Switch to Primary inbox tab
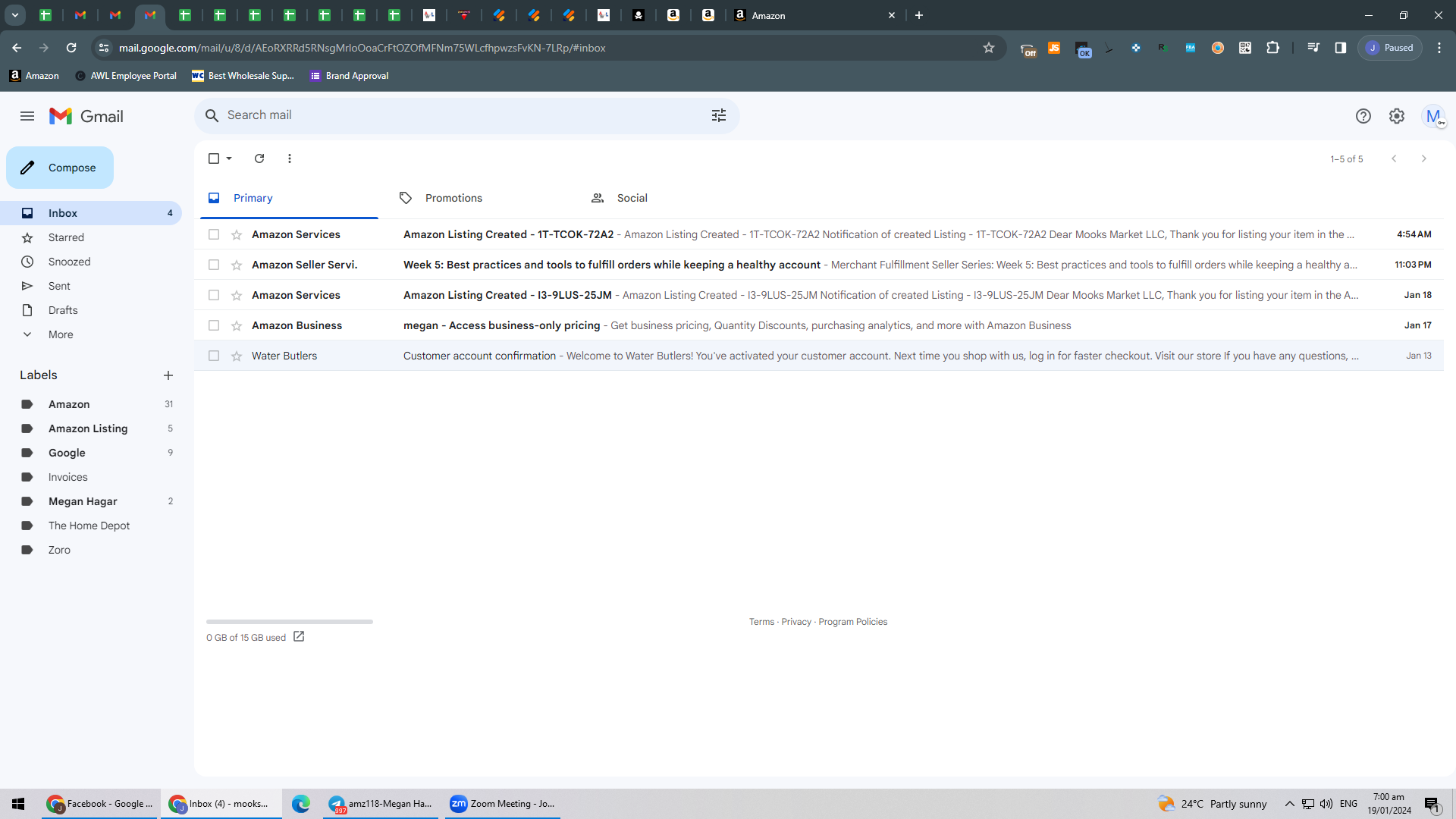 pos(289,198)
